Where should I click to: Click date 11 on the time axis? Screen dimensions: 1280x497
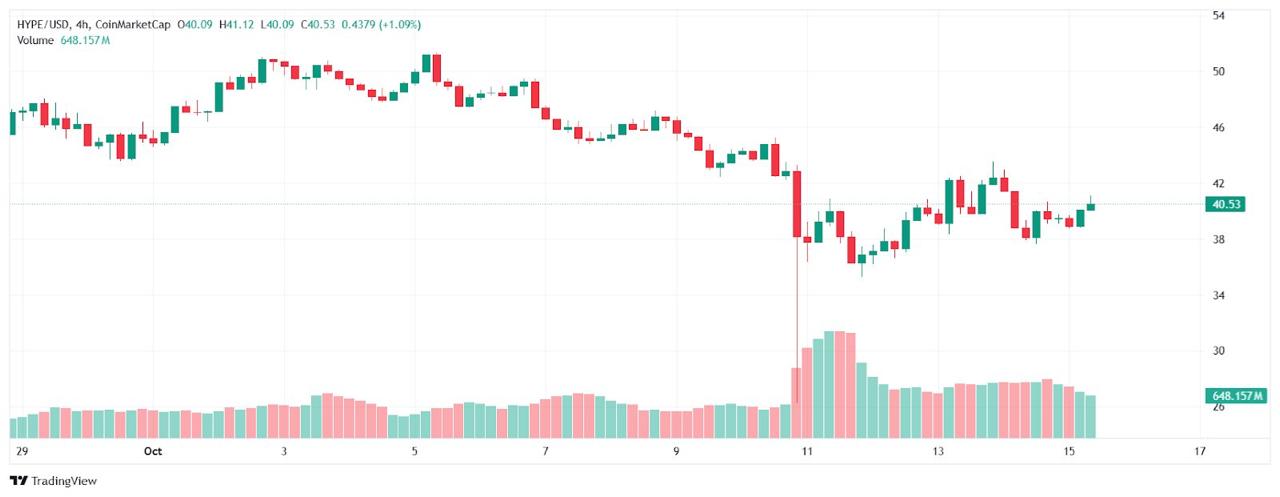pyautogui.click(x=806, y=452)
